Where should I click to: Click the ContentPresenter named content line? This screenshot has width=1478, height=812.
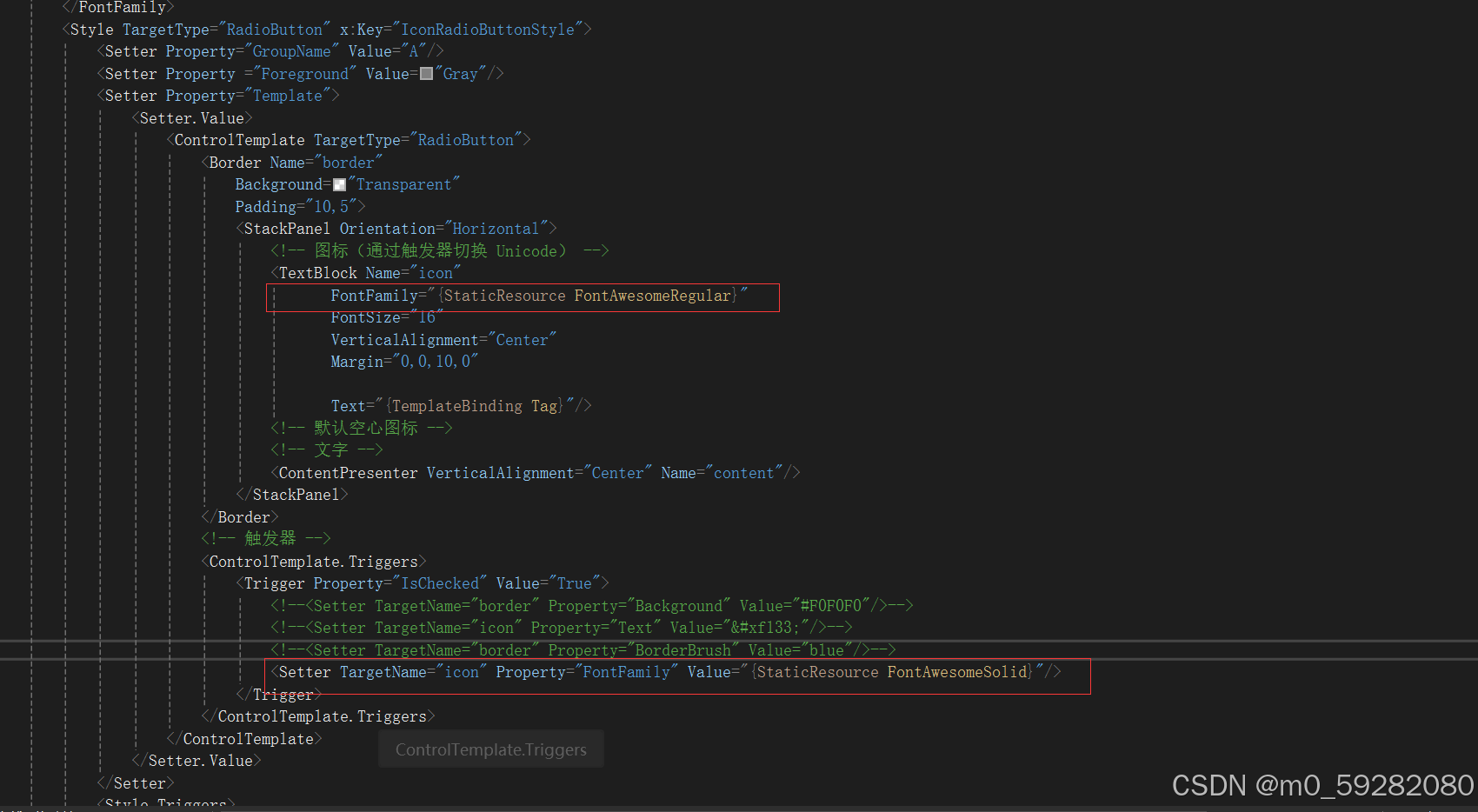coord(535,472)
